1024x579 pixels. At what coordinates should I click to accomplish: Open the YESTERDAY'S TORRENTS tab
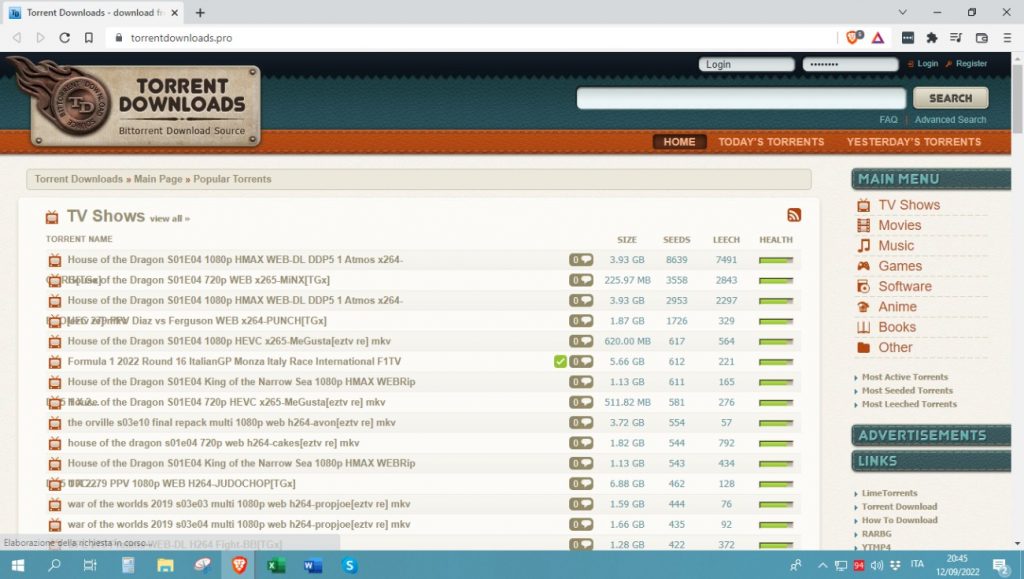pos(914,142)
